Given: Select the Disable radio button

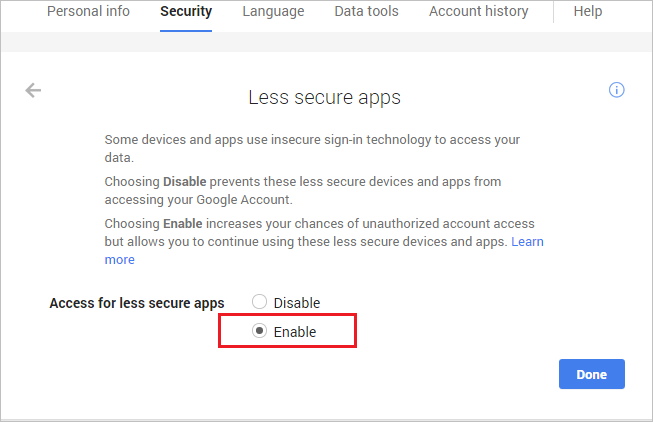Looking at the screenshot, I should pyautogui.click(x=260, y=302).
